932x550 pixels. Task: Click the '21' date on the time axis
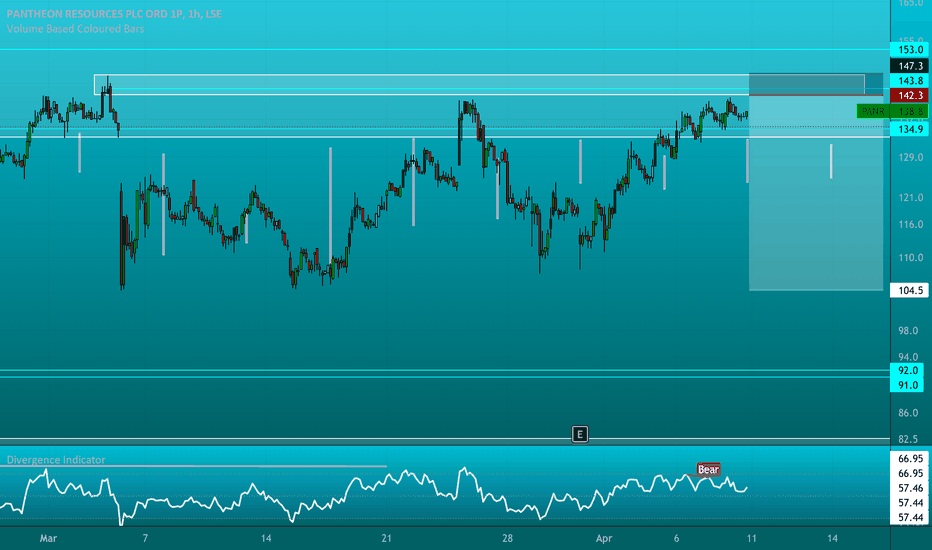tap(387, 538)
